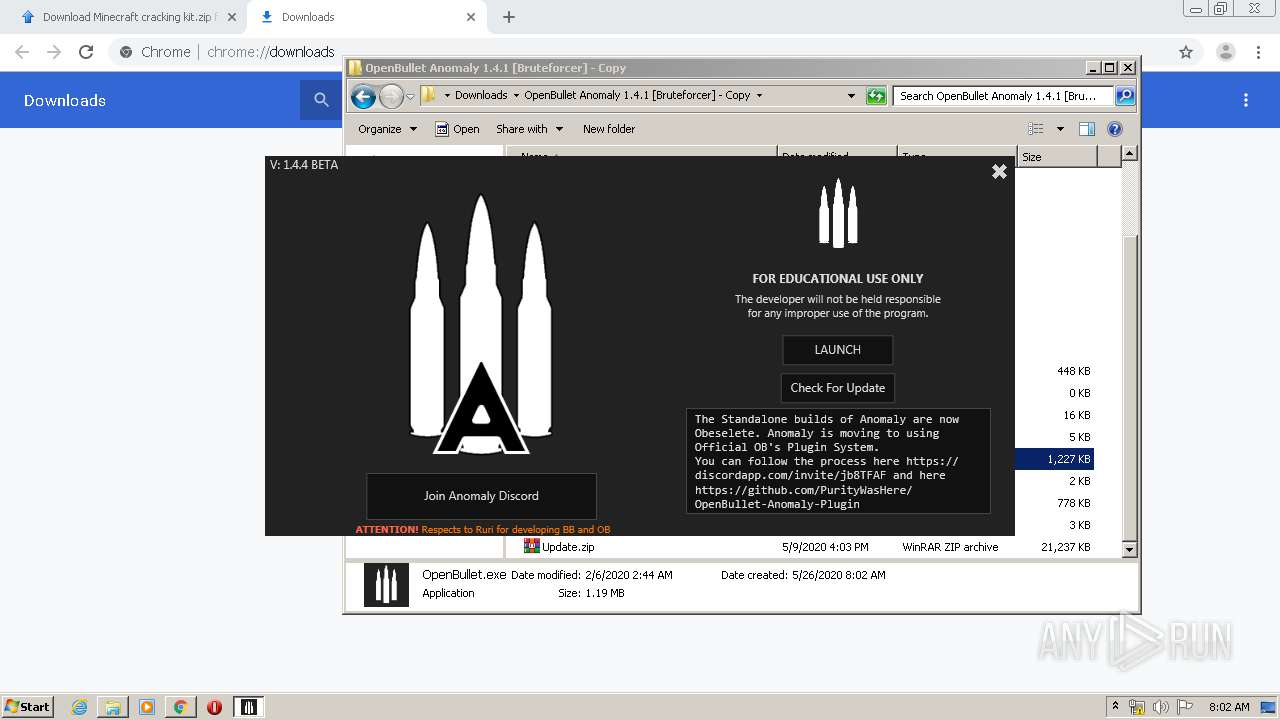The width and height of the screenshot is (1280, 720).
Task: Create a New folder from the toolbar
Action: tap(609, 129)
